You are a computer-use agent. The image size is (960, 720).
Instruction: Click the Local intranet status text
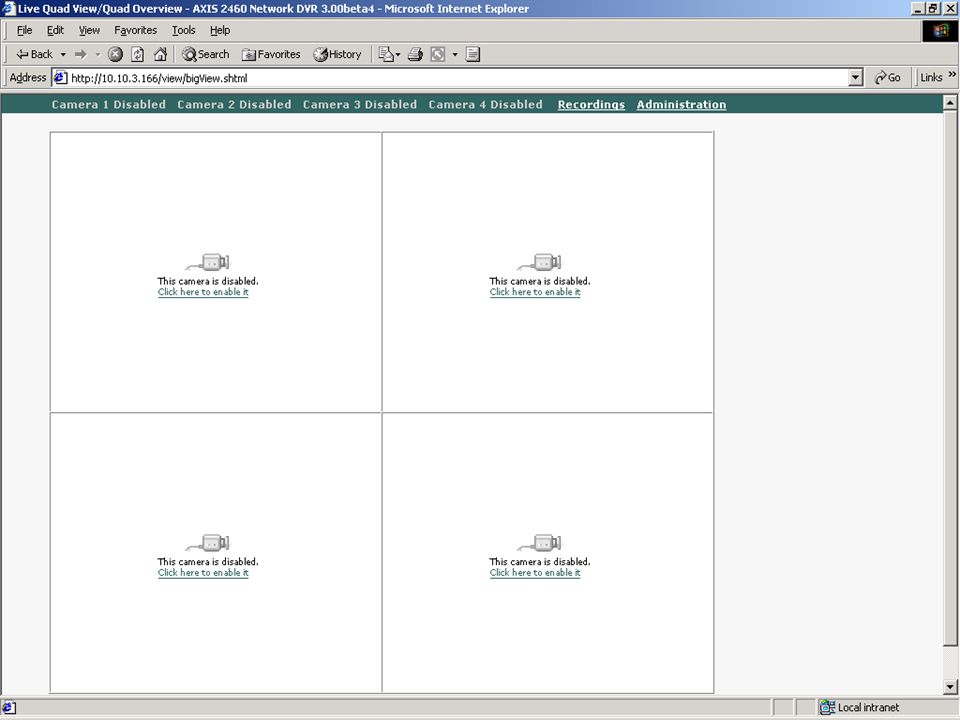pos(868,708)
